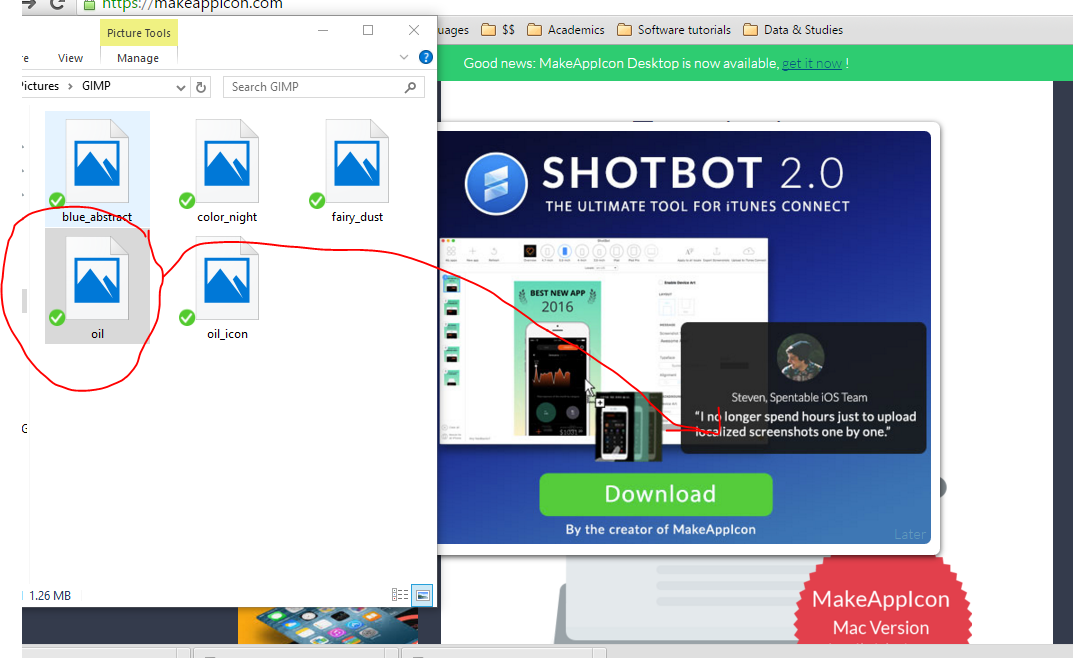This screenshot has height=658, width=1073.
Task: Select the fairy_dust image file
Action: click(x=357, y=169)
